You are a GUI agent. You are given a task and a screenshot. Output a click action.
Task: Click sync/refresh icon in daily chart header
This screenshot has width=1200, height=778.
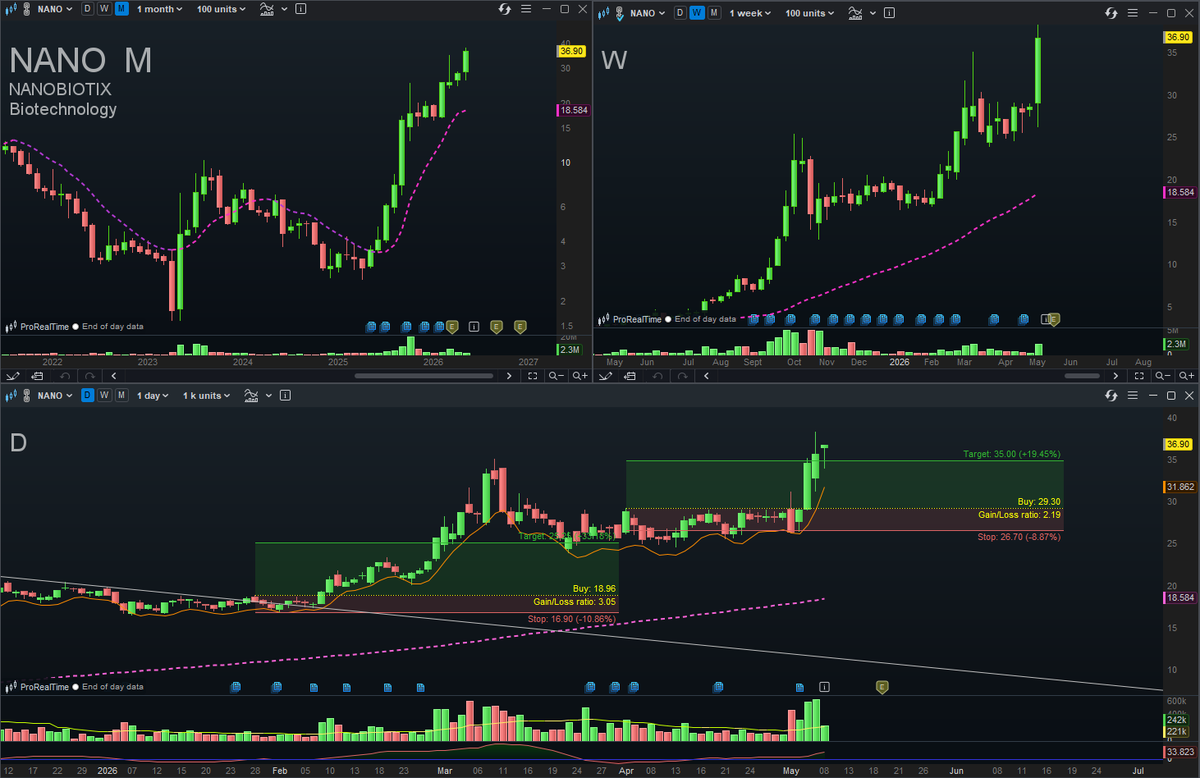pyautogui.click(x=1111, y=396)
